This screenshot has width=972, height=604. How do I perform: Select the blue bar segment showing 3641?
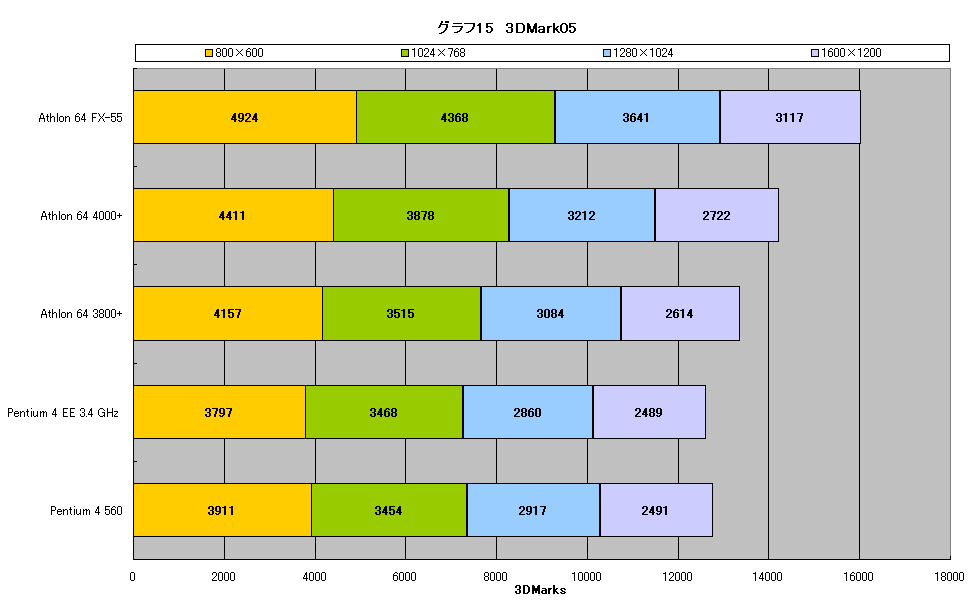click(x=638, y=117)
